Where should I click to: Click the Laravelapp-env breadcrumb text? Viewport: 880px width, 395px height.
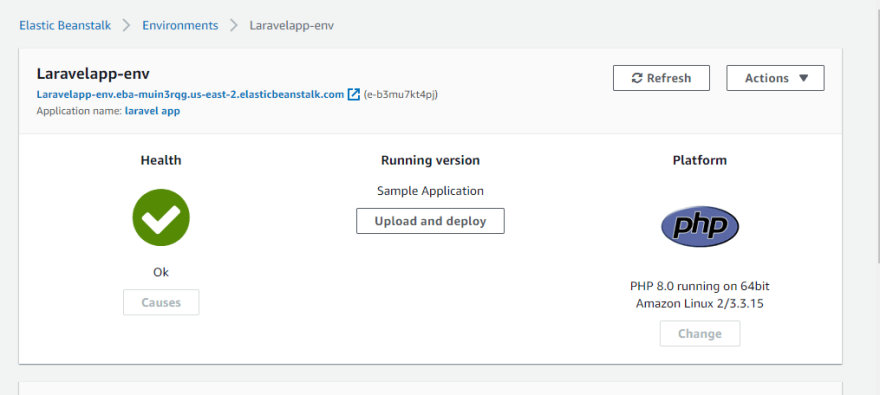click(292, 26)
